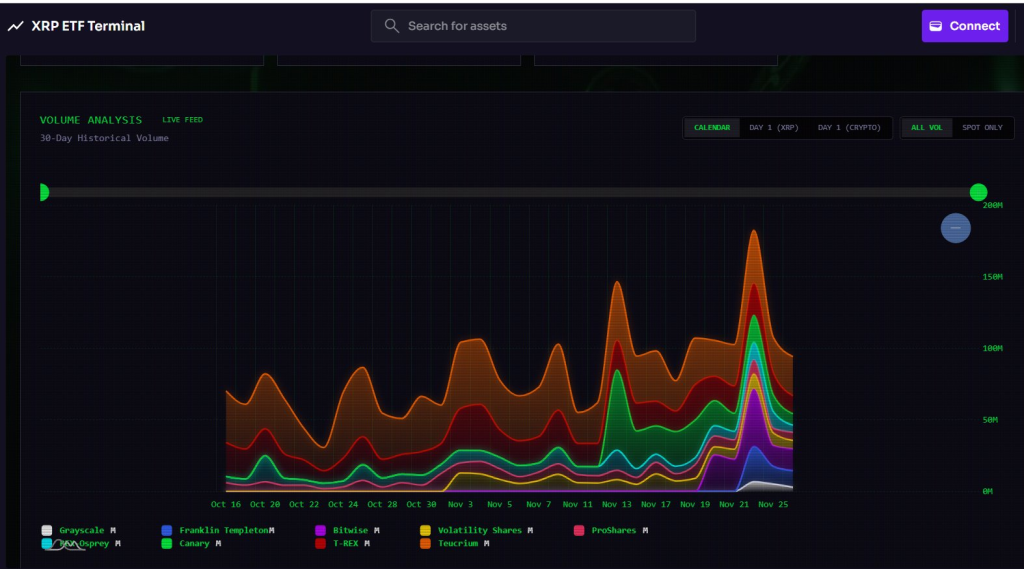Image resolution: width=1024 pixels, height=569 pixels.
Task: Click the XRP ETF Terminal trend logo icon
Action: [x=15, y=26]
